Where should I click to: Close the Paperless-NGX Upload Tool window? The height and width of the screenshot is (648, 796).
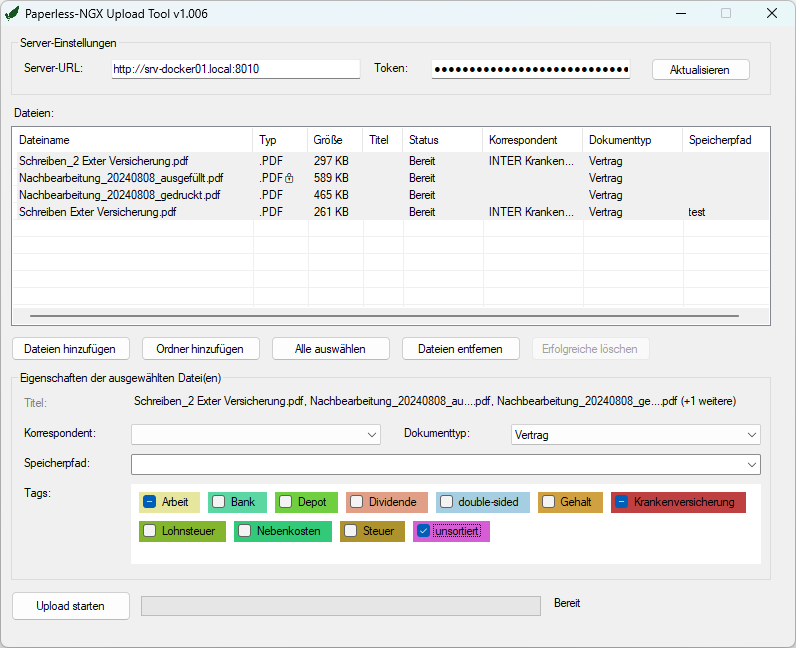(772, 13)
